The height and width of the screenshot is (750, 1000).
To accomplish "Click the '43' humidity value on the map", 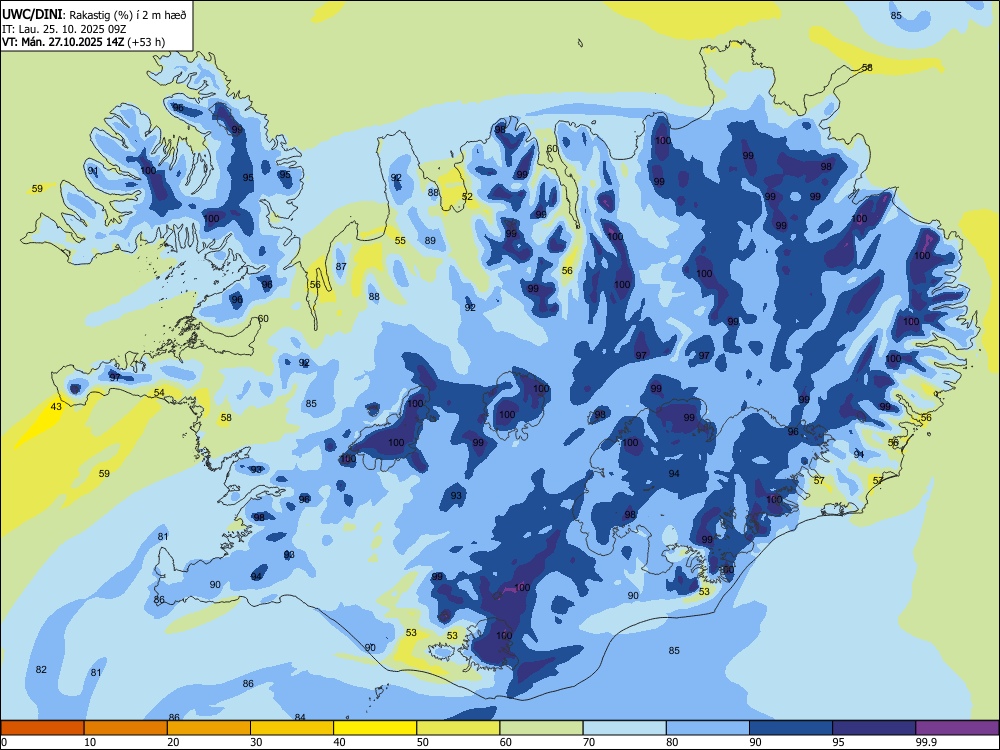I will (56, 406).
